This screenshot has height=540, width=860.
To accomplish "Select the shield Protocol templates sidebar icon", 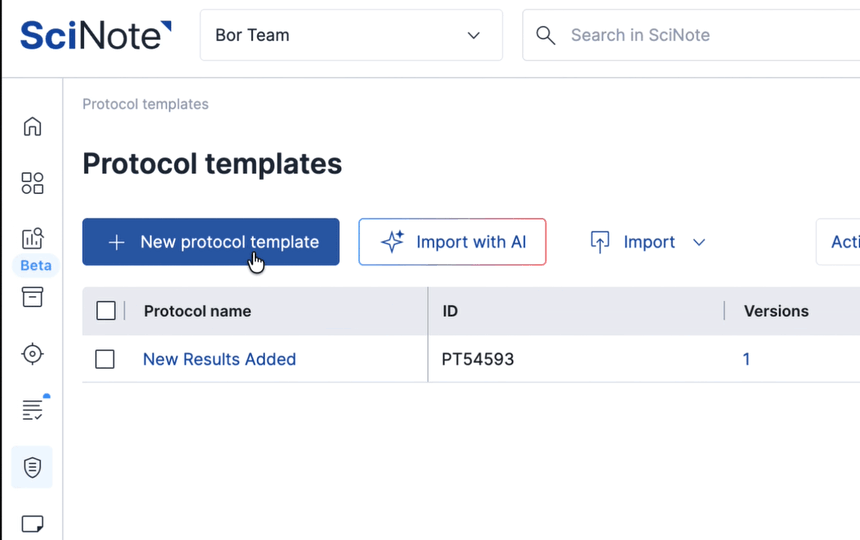I will coord(33,467).
